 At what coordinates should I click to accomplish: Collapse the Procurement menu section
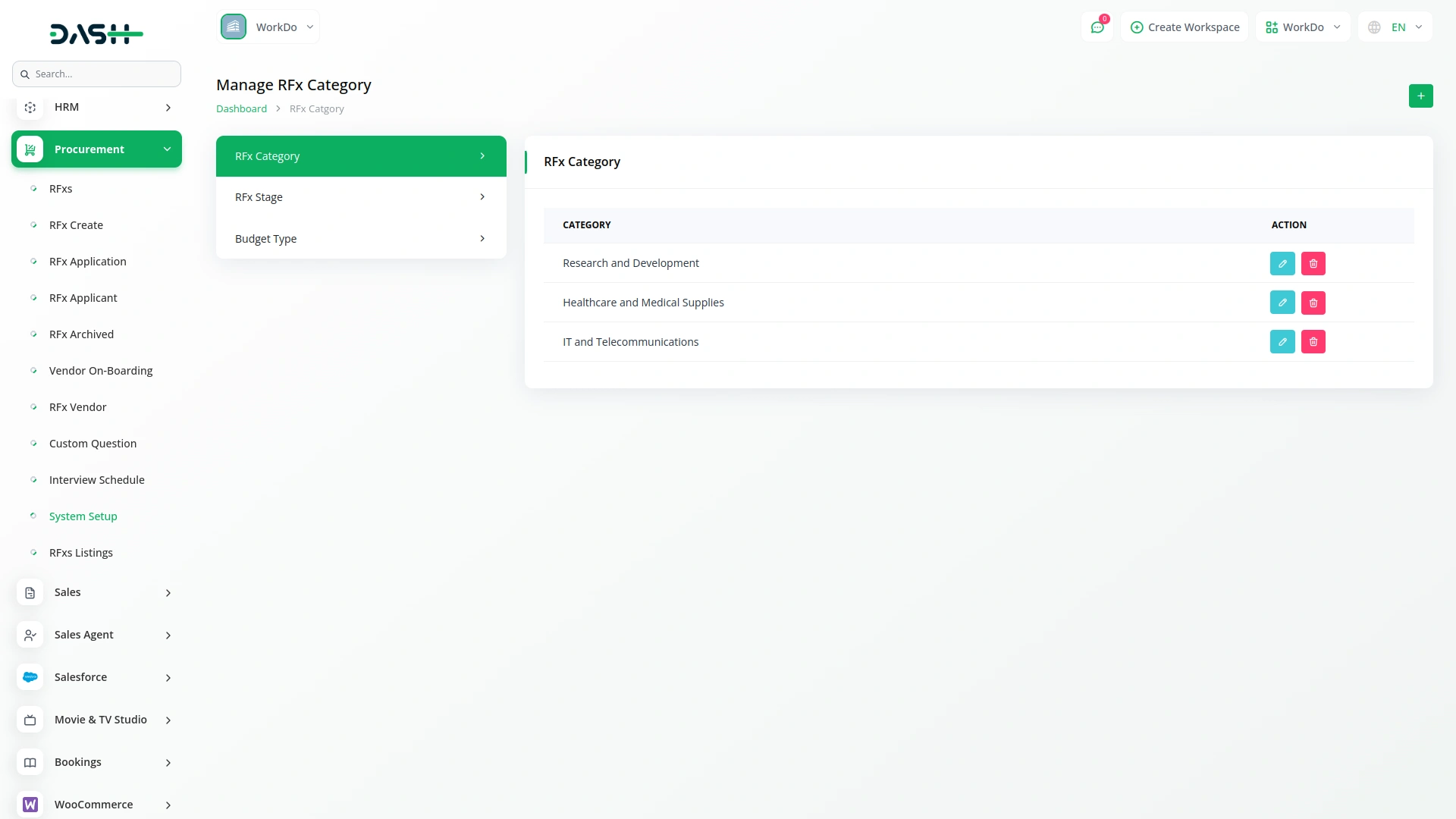pyautogui.click(x=96, y=149)
